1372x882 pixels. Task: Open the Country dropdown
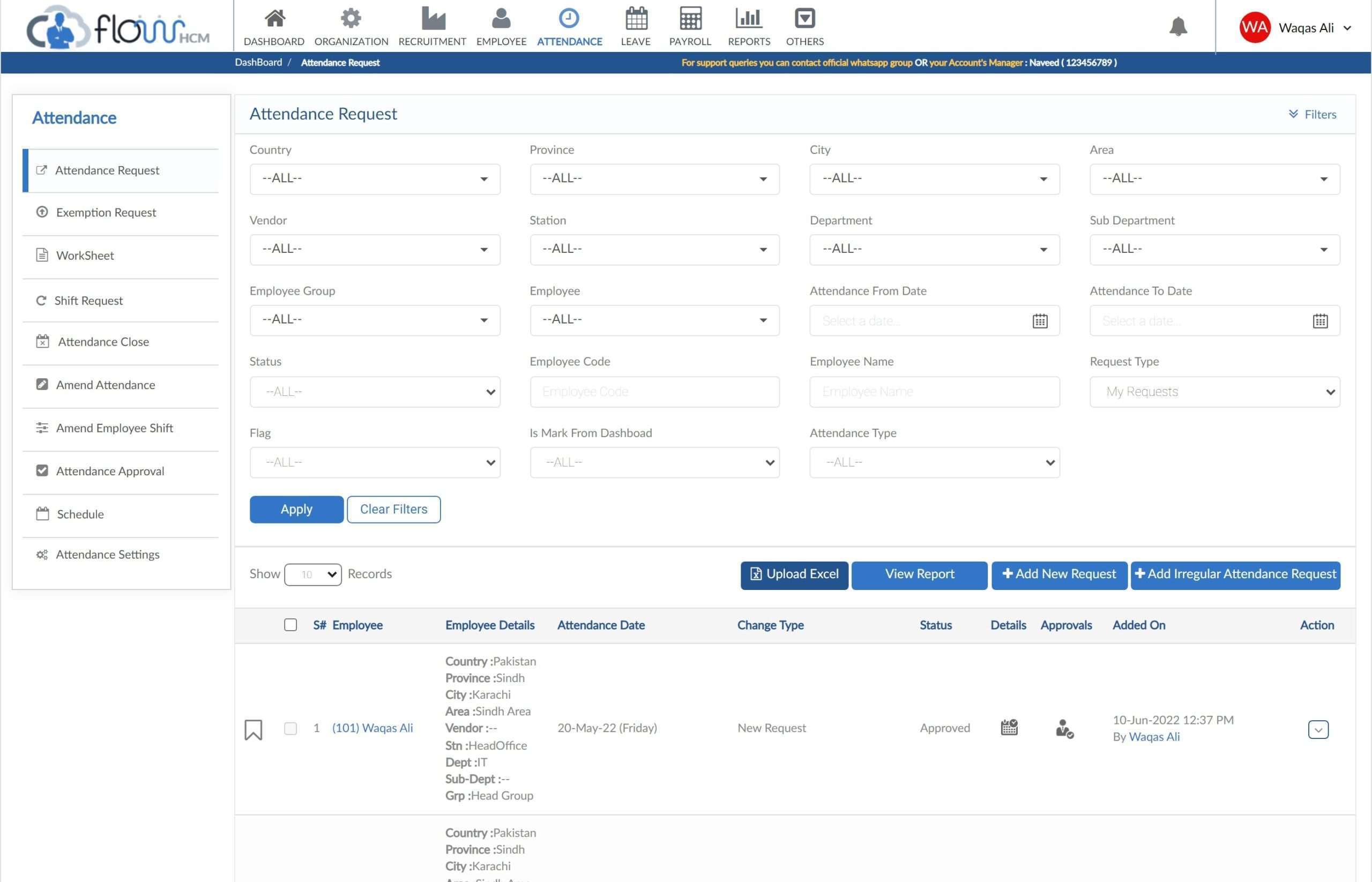tap(375, 178)
